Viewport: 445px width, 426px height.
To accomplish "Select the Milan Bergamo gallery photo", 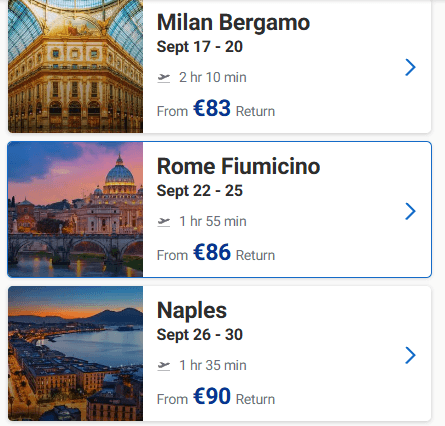I will 75,66.
